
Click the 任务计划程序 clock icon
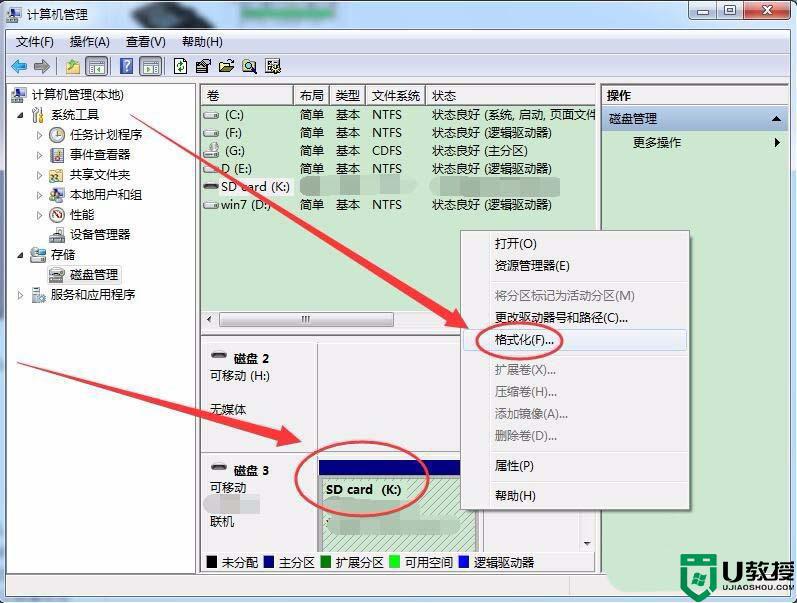pos(57,135)
